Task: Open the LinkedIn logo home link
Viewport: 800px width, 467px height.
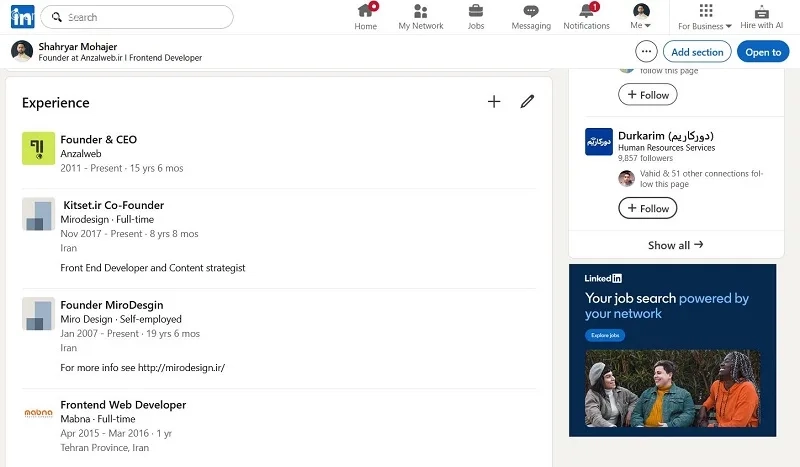Action: (22, 17)
